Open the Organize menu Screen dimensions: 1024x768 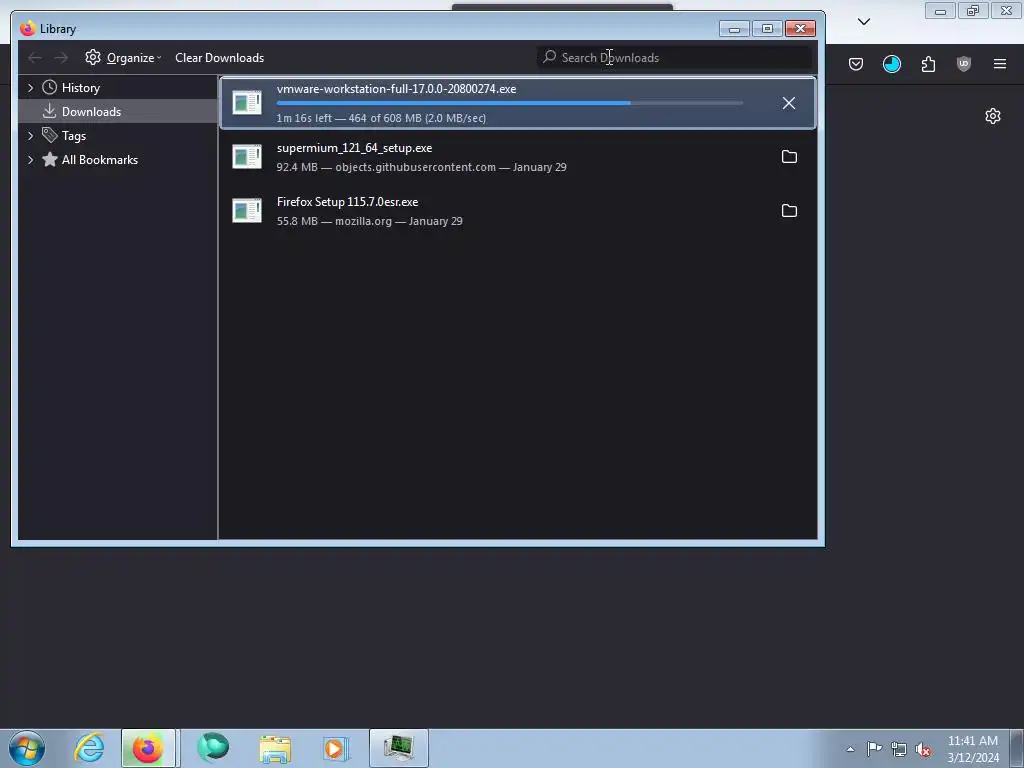tap(123, 58)
